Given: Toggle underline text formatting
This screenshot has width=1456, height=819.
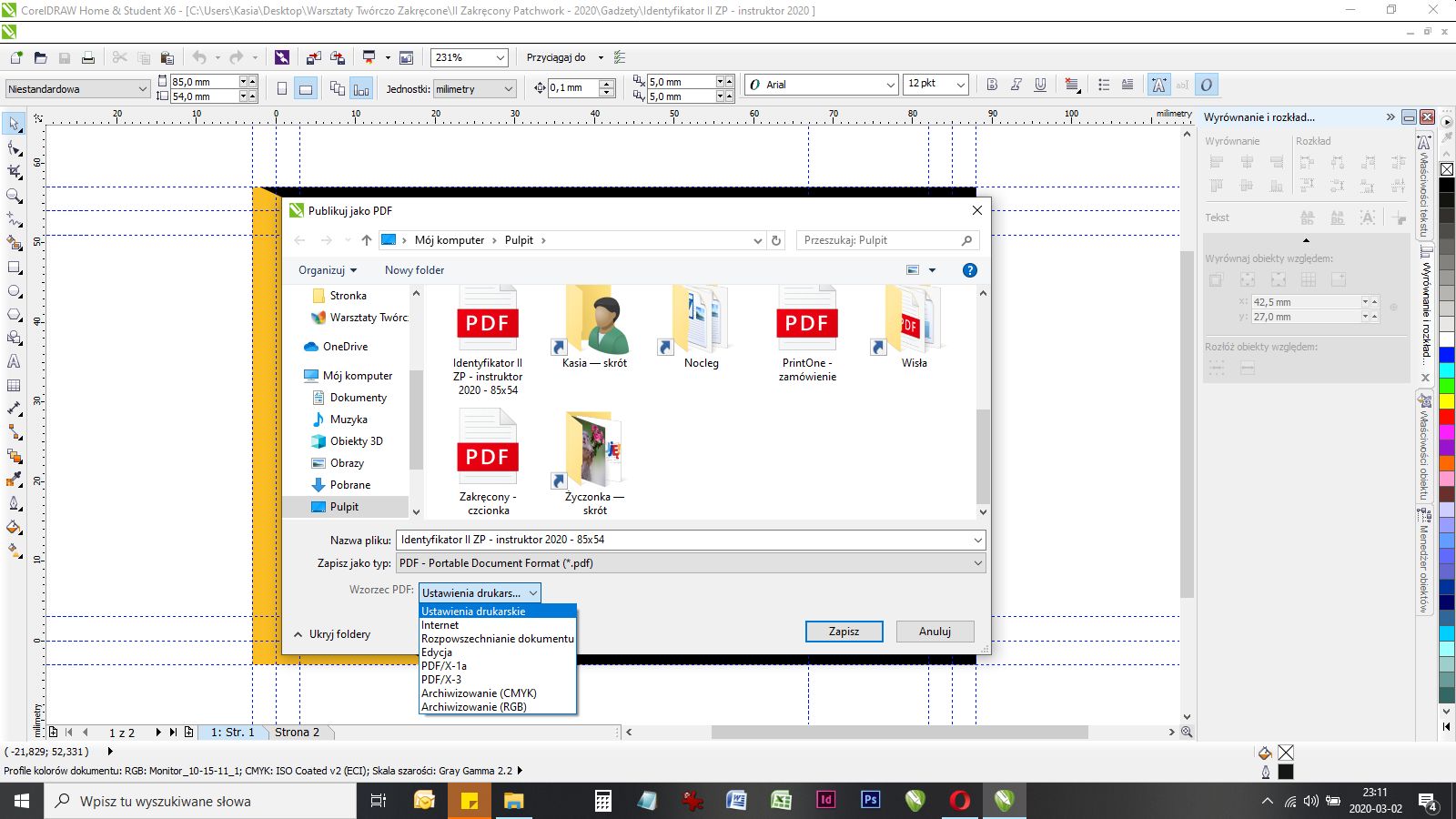Looking at the screenshot, I should (1040, 85).
